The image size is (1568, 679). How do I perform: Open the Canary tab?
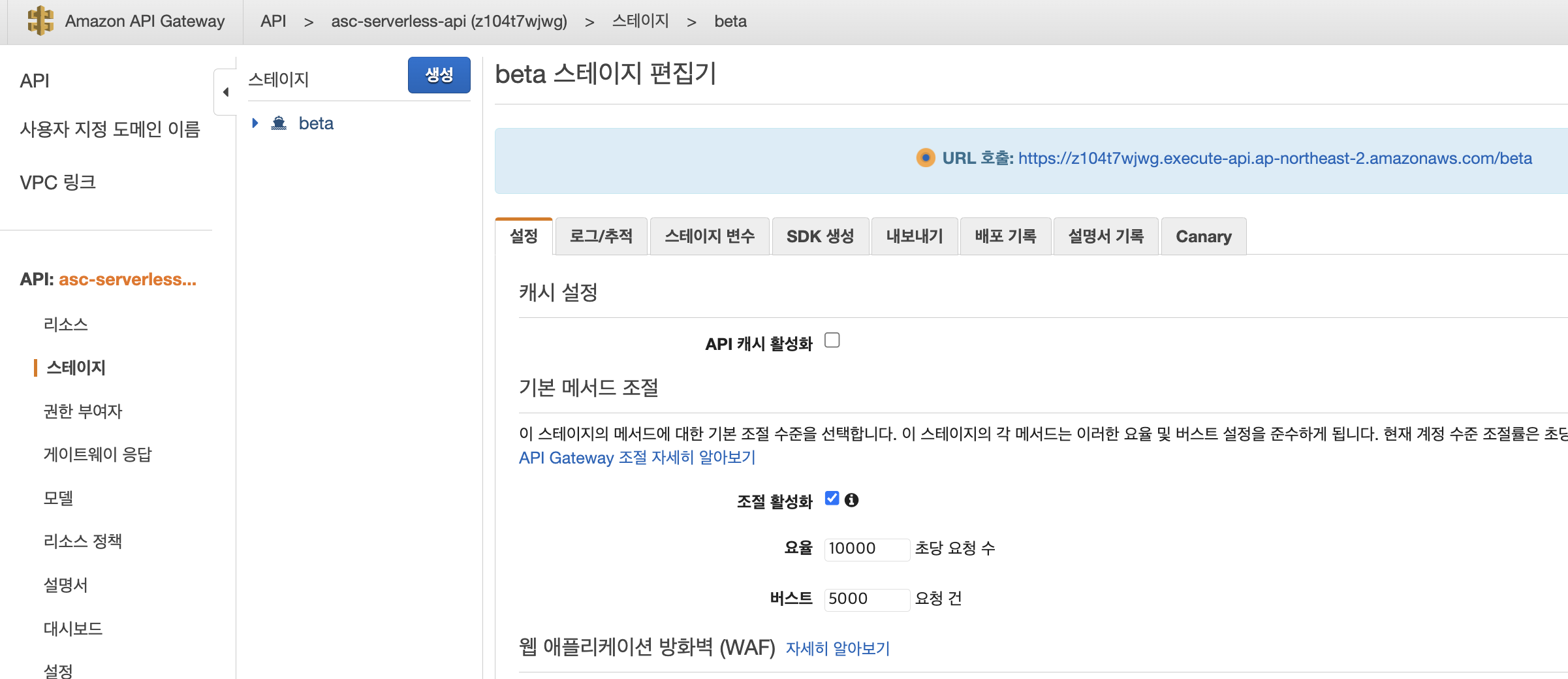[x=1204, y=236]
